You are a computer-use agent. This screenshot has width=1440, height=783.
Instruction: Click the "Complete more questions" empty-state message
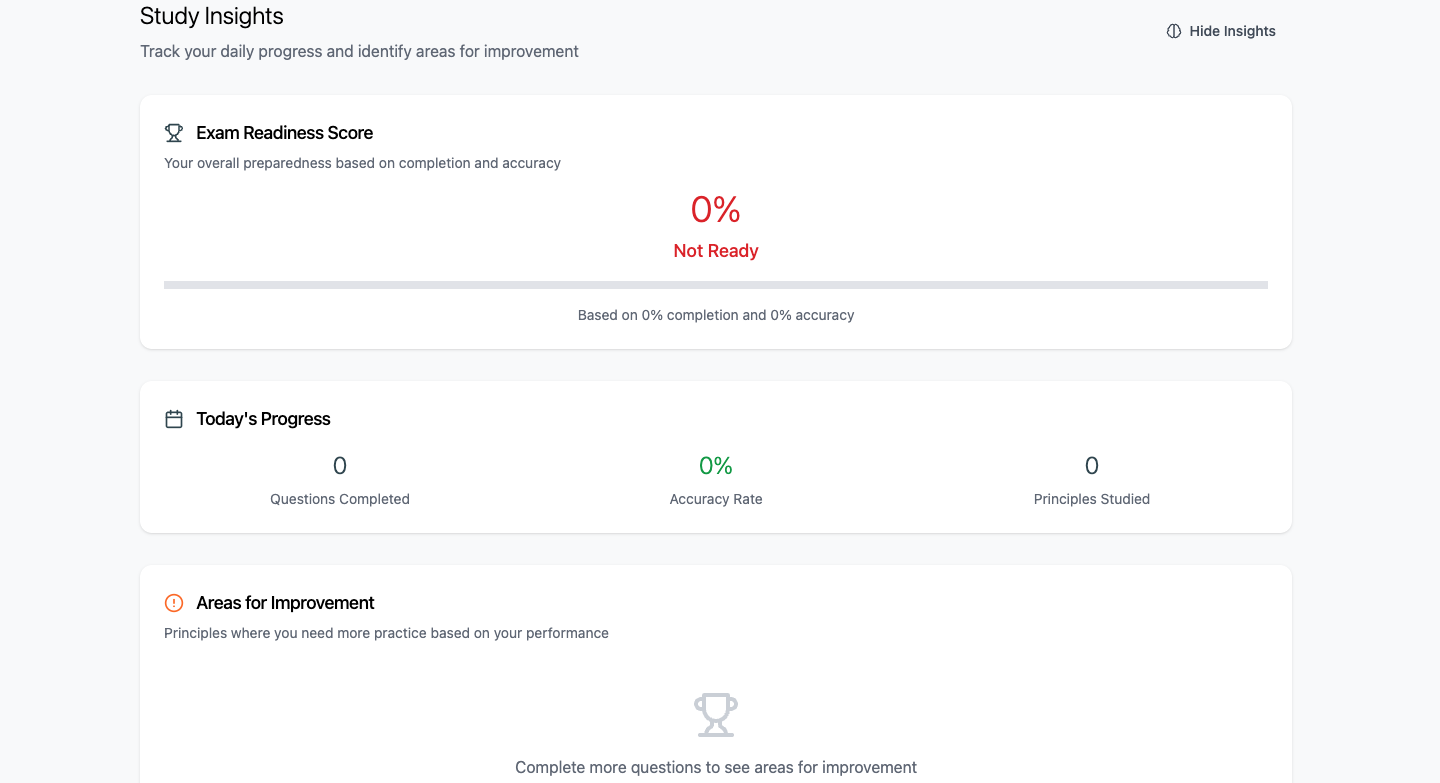pos(716,768)
